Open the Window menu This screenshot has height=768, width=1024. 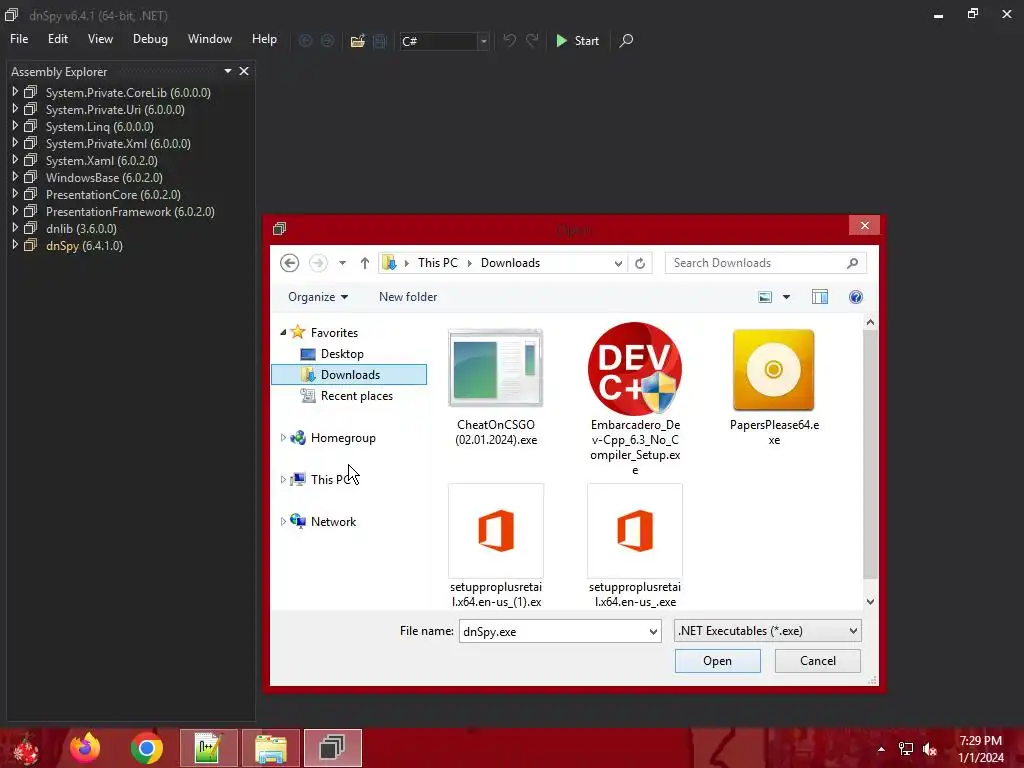[x=210, y=39]
